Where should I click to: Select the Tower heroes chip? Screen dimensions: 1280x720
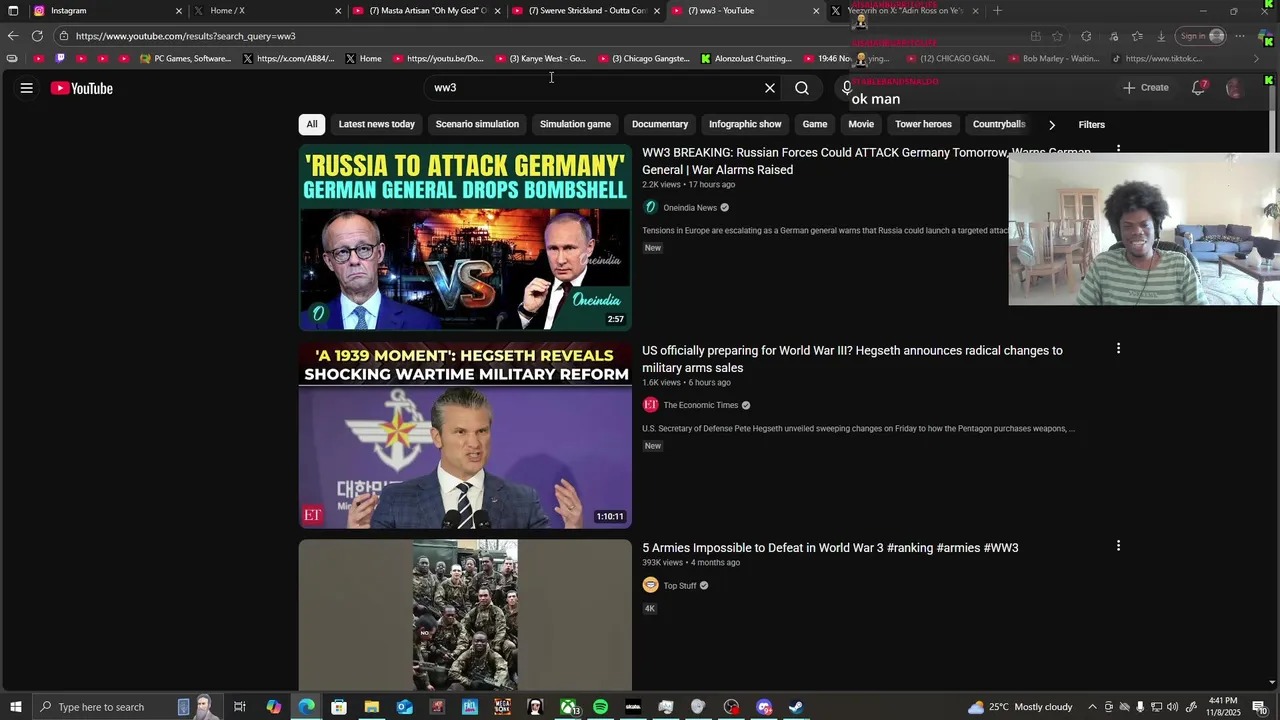(923, 124)
